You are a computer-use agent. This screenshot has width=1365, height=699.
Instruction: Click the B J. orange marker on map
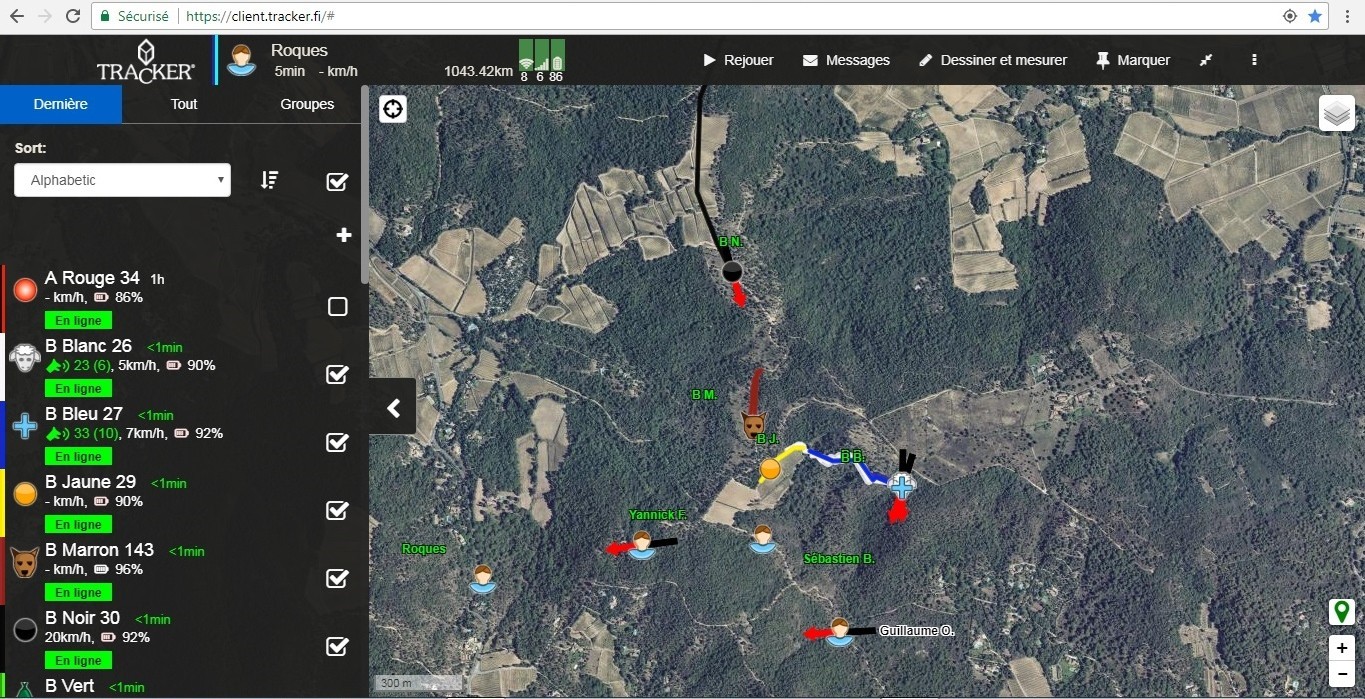(769, 468)
